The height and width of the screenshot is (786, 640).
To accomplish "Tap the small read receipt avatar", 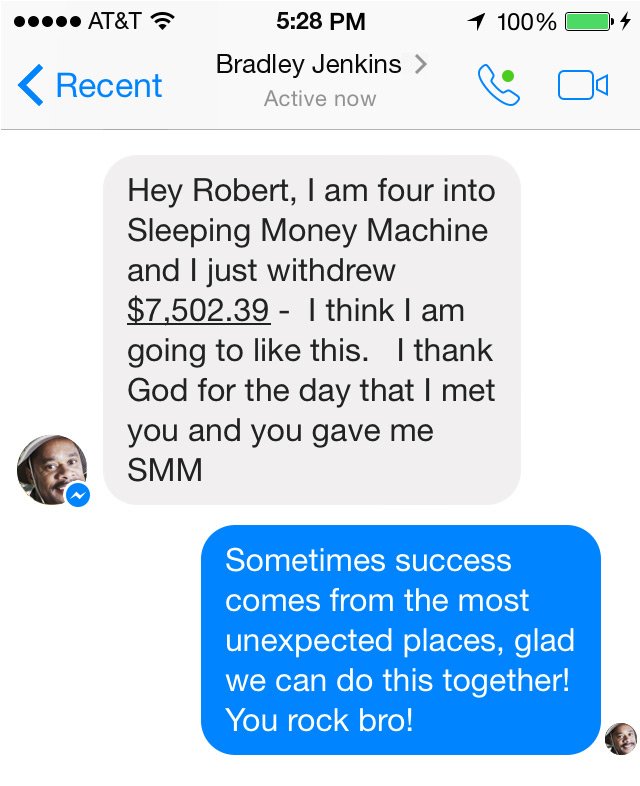I will 620,739.
